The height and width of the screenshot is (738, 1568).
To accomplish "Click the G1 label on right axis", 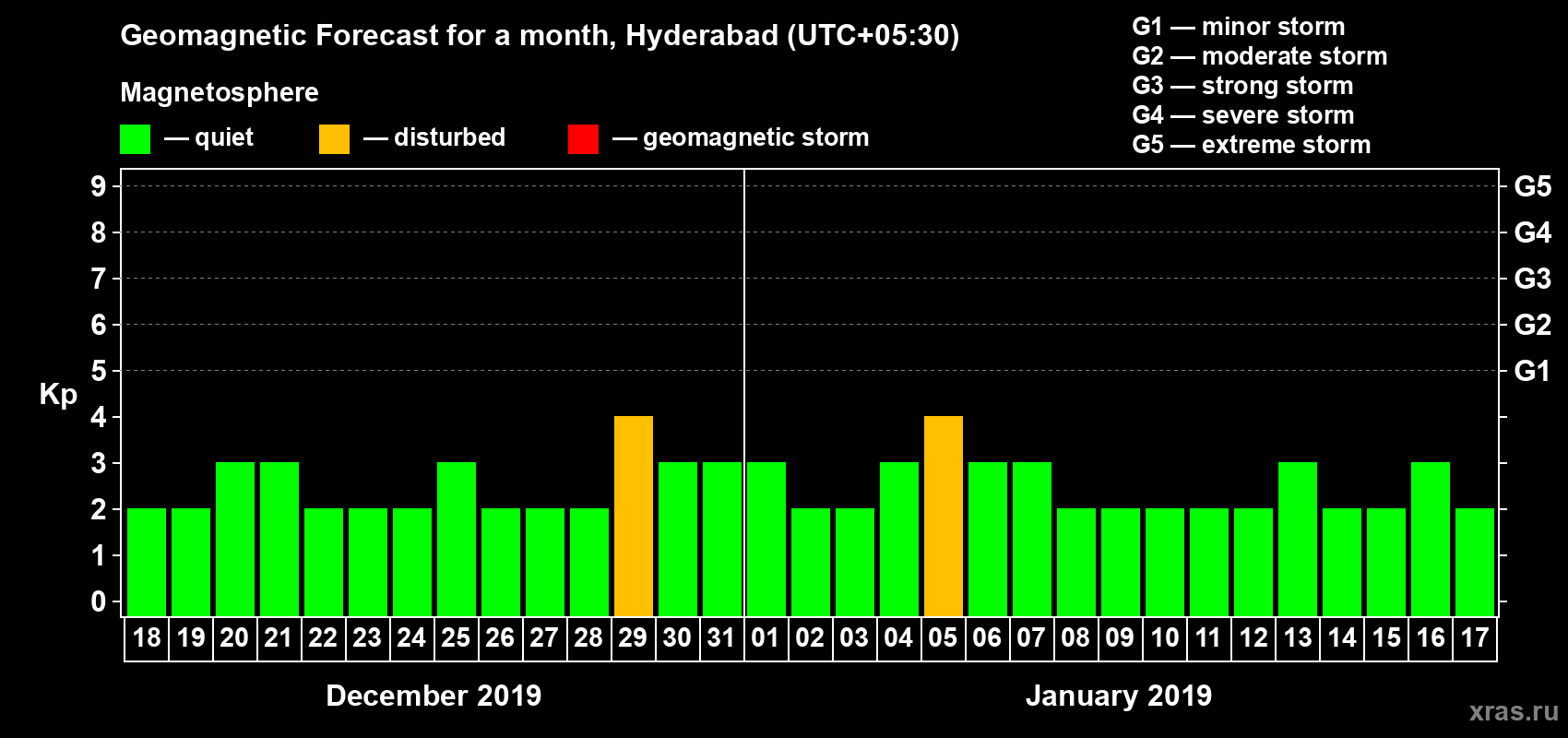I will point(1533,371).
